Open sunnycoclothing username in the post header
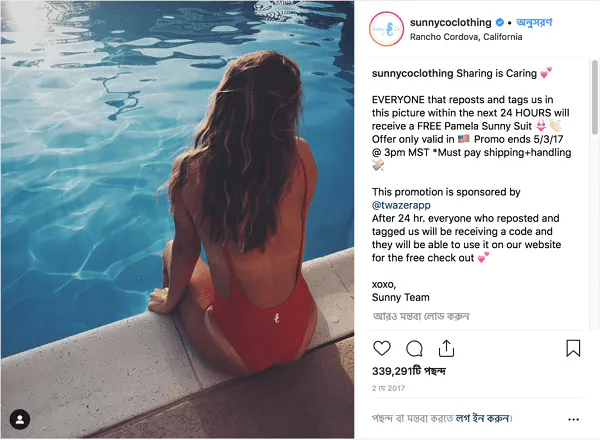 tap(450, 21)
